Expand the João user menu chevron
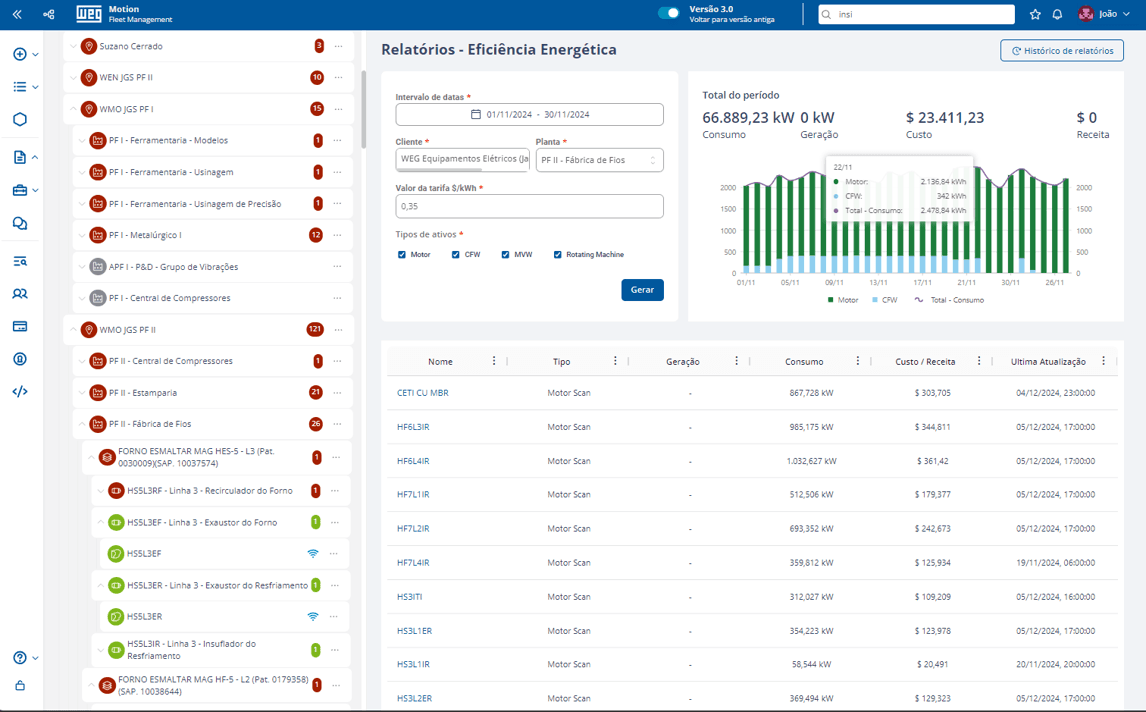Screen dimensions: 1146x712 click(1126, 14)
